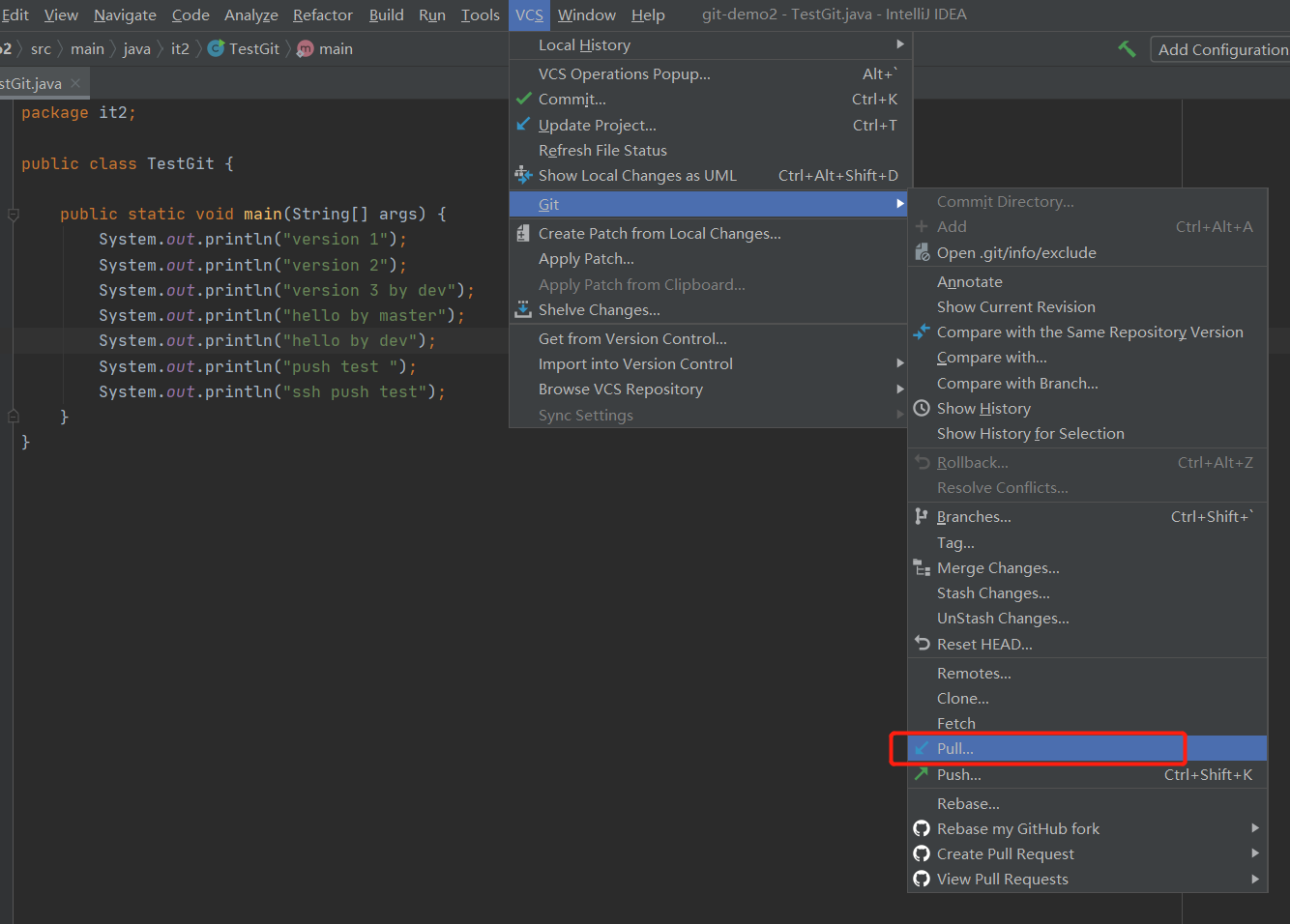
Task: Open the Help menu
Action: point(648,14)
